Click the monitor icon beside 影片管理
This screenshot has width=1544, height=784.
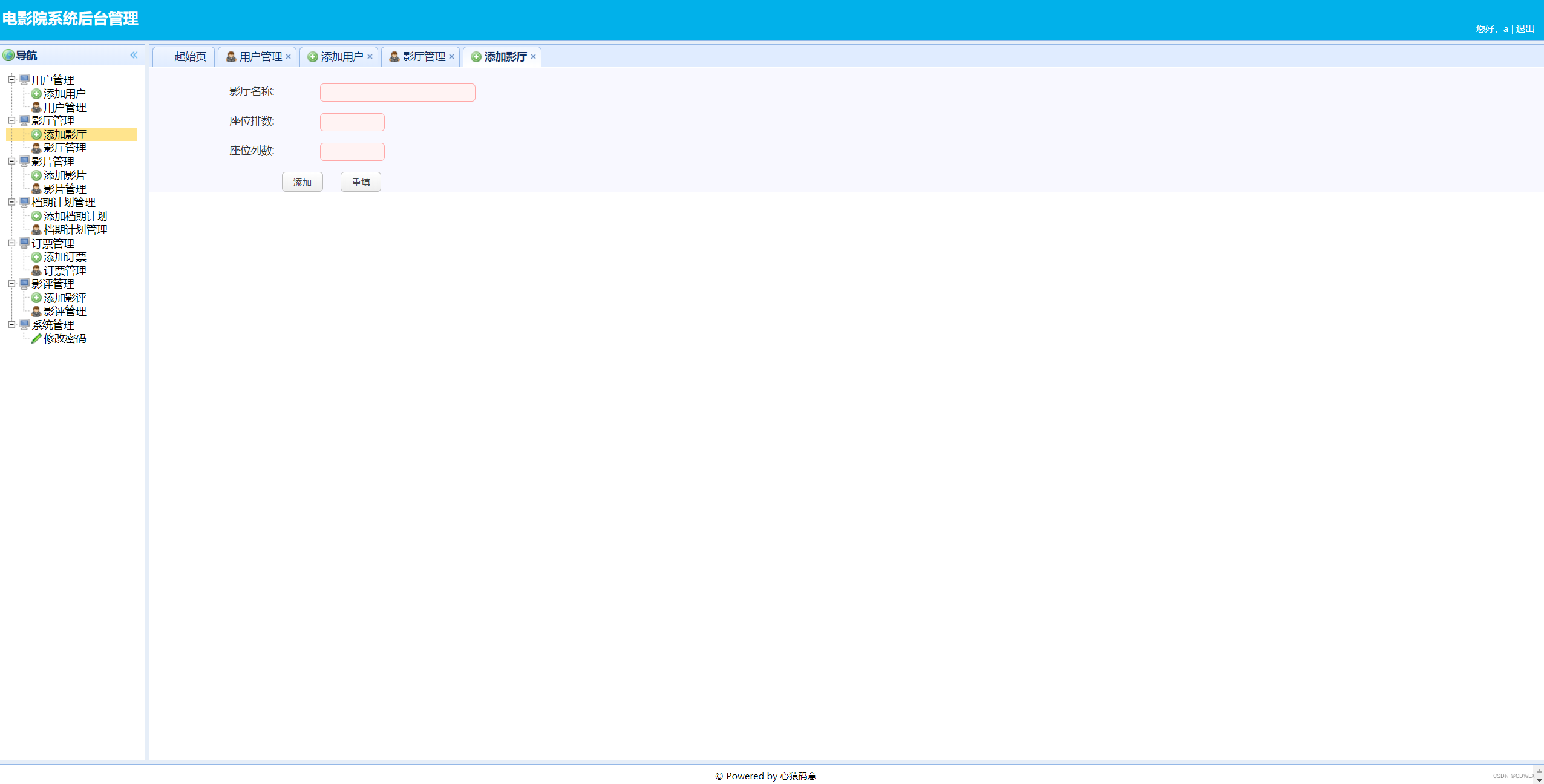(24, 162)
